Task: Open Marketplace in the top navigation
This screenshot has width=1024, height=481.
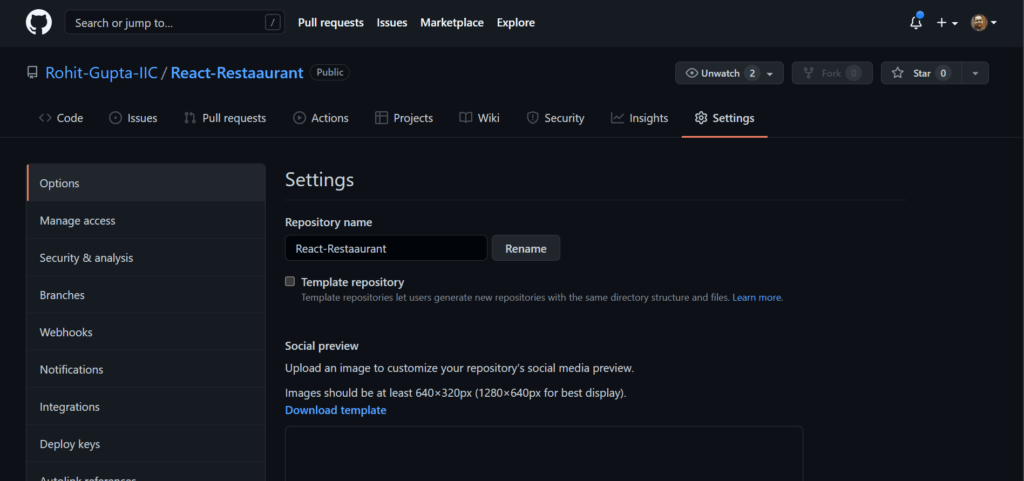Action: (x=452, y=23)
